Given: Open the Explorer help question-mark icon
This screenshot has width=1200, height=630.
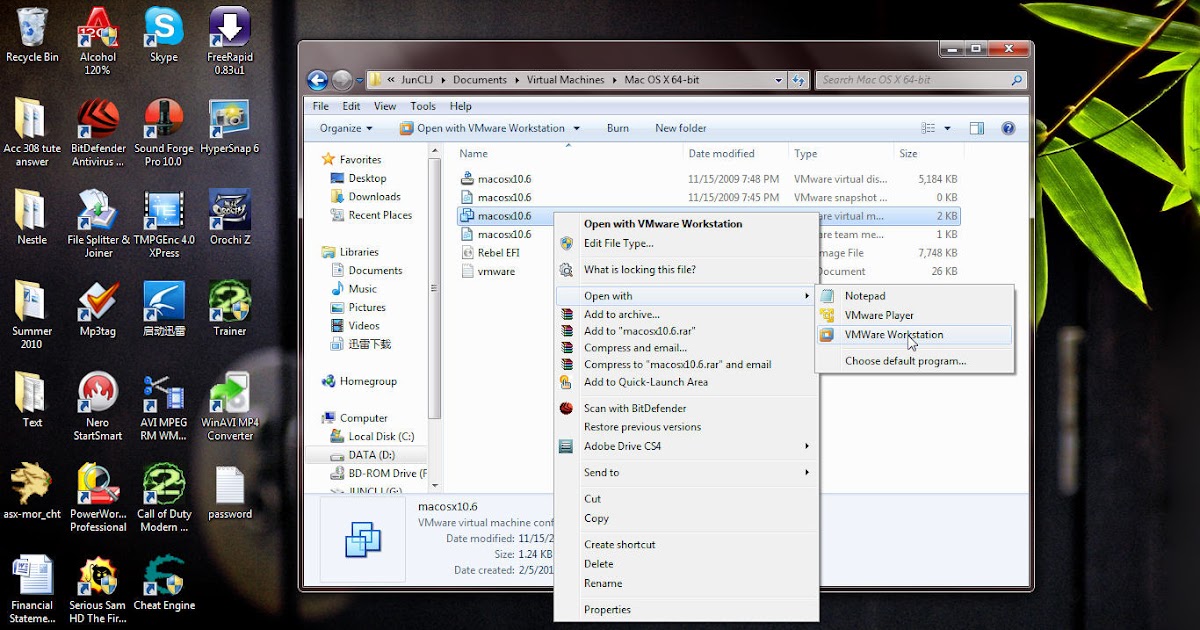Looking at the screenshot, I should [1008, 128].
